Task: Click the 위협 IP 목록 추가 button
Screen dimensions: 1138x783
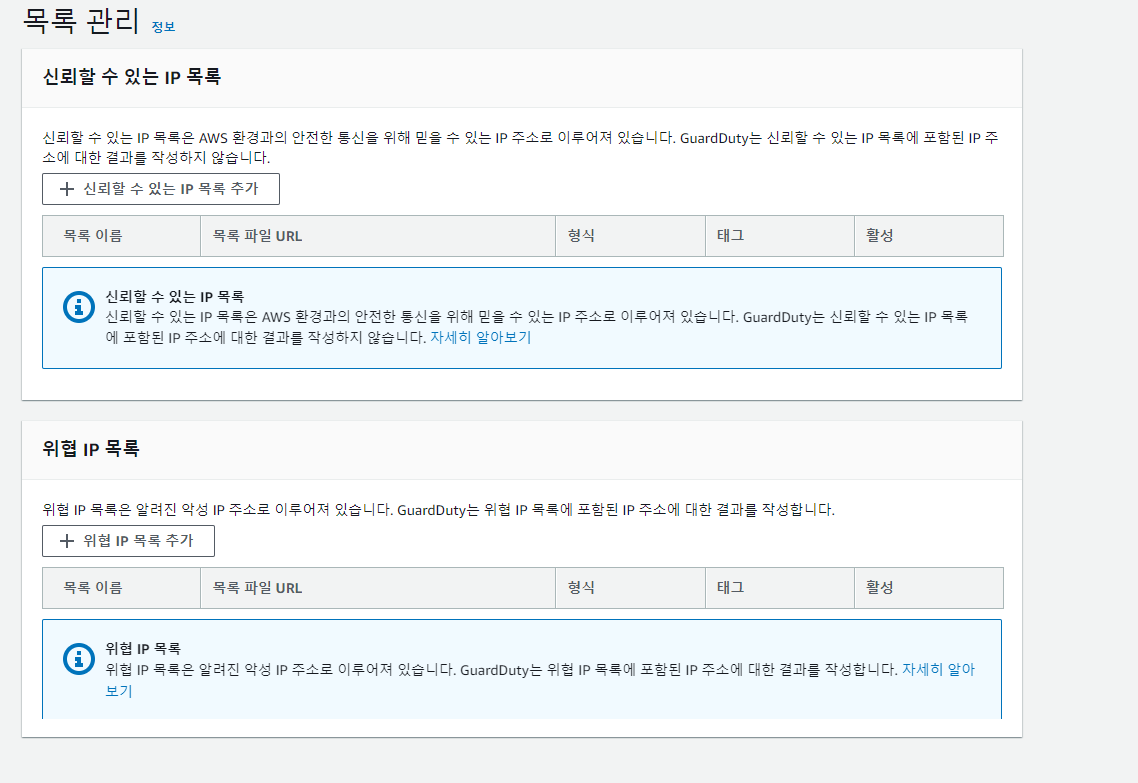Action: (128, 541)
